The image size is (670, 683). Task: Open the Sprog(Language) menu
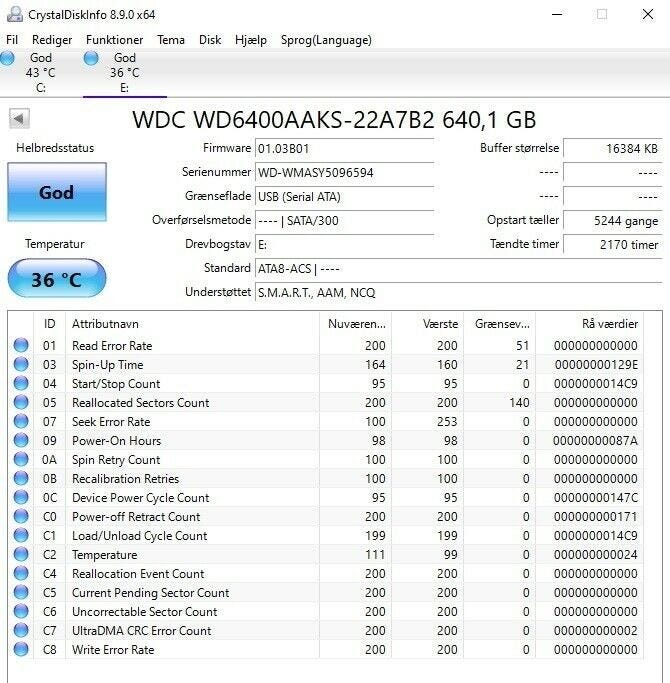click(326, 40)
